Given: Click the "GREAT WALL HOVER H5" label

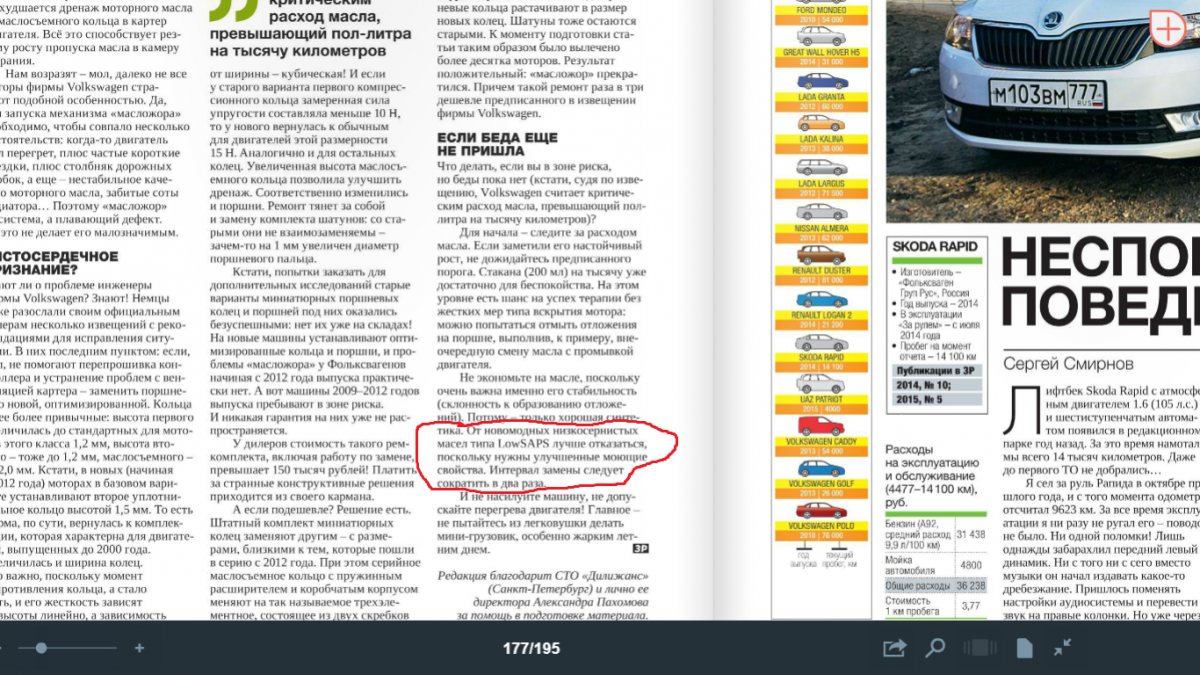Looking at the screenshot, I should [x=821, y=52].
